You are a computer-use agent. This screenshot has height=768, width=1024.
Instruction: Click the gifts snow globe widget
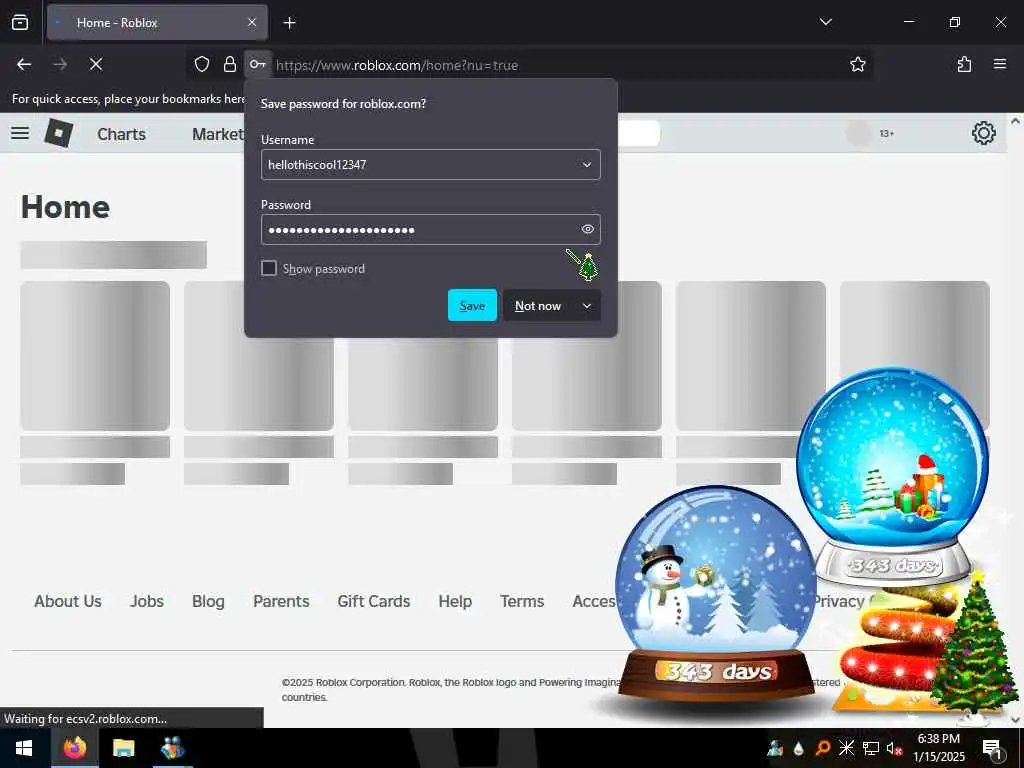(892, 475)
